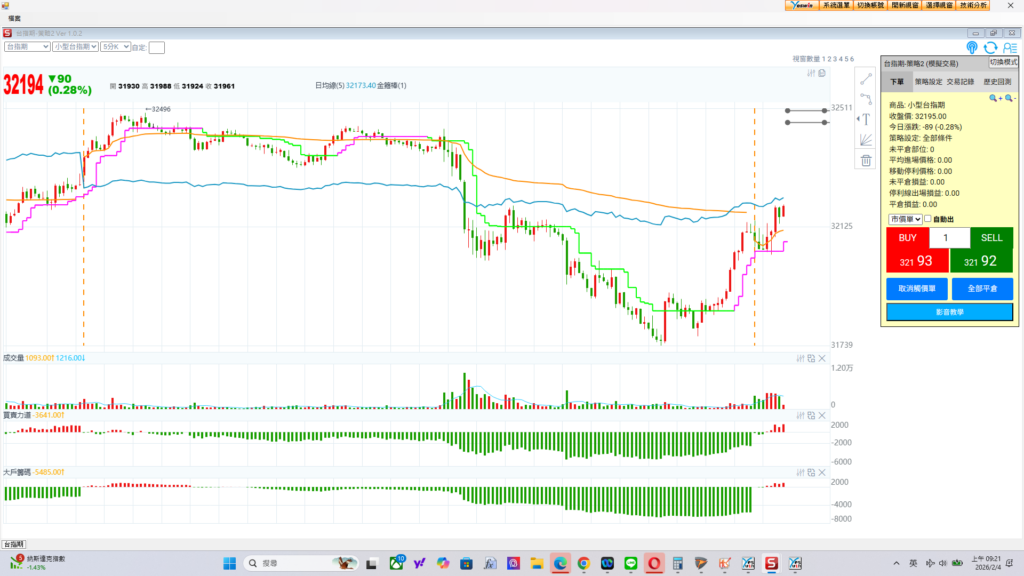Open the 歷史回測 tab
The width and height of the screenshot is (1024, 576).
point(996,81)
